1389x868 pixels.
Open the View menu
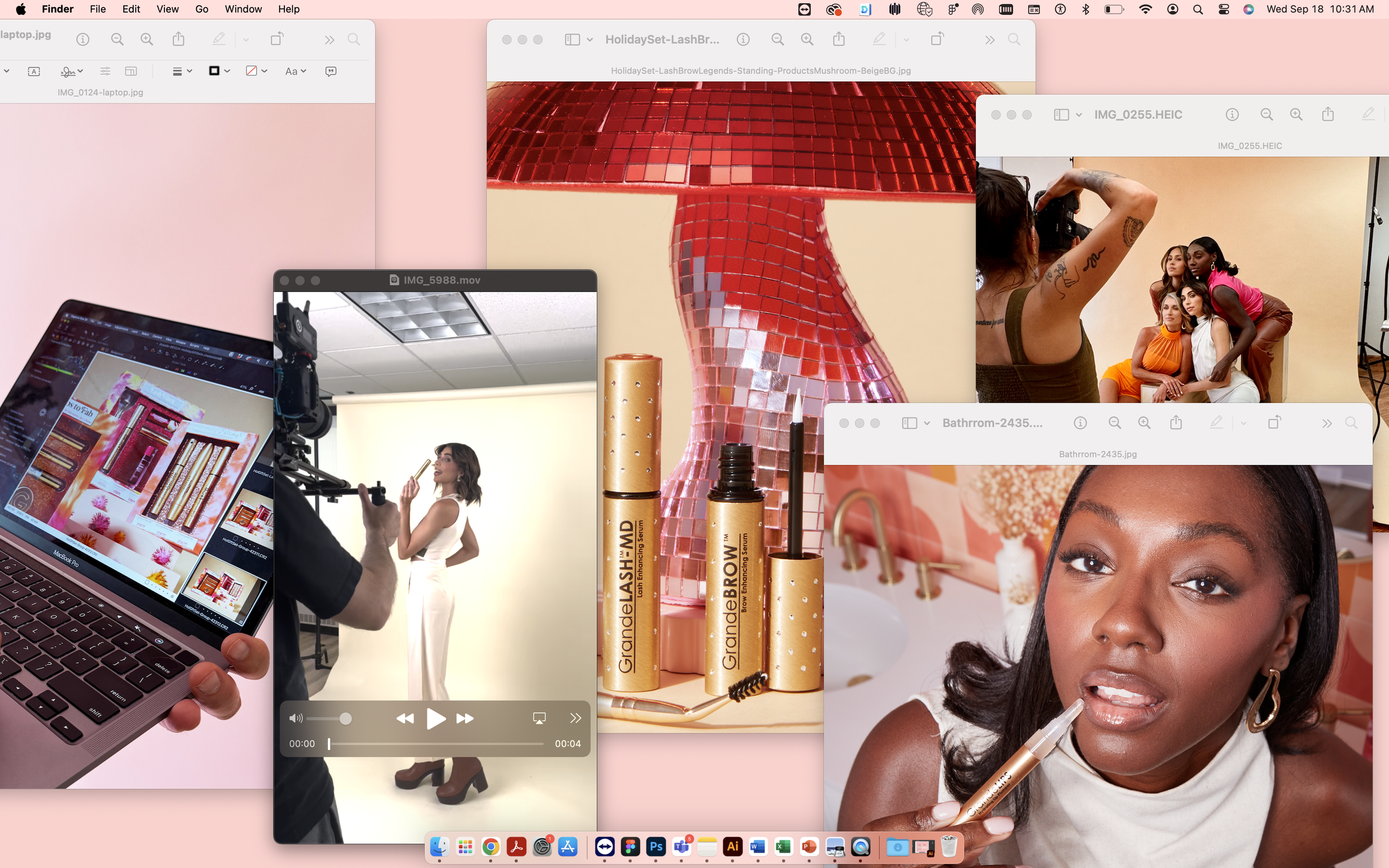coord(168,9)
